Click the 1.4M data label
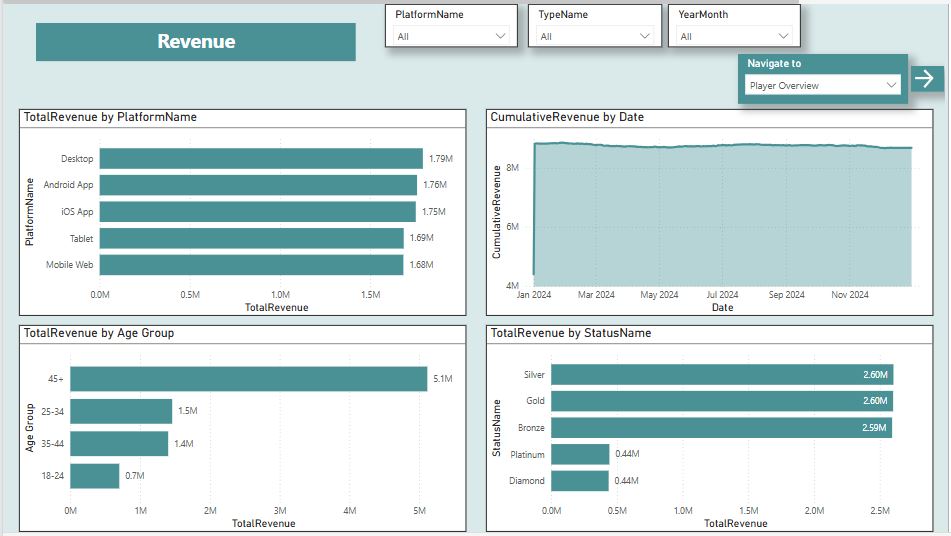Viewport: 951px width, 536px height. click(x=184, y=444)
